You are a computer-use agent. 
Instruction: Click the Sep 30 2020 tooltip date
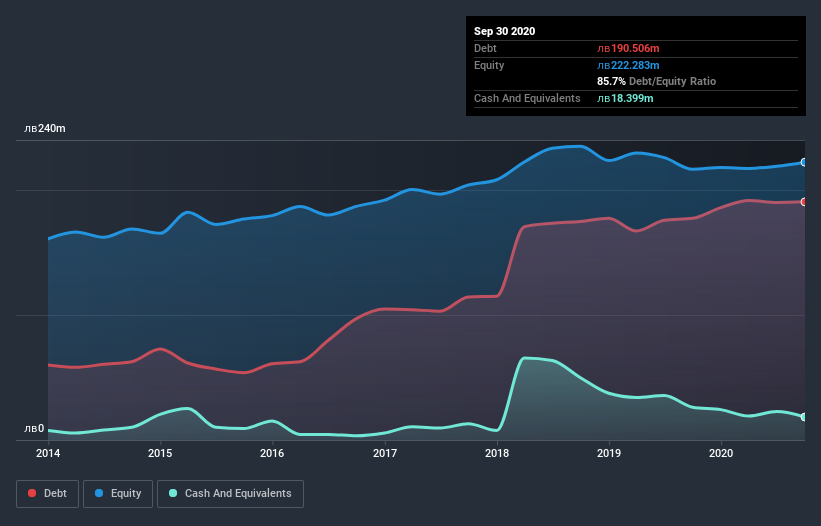505,31
